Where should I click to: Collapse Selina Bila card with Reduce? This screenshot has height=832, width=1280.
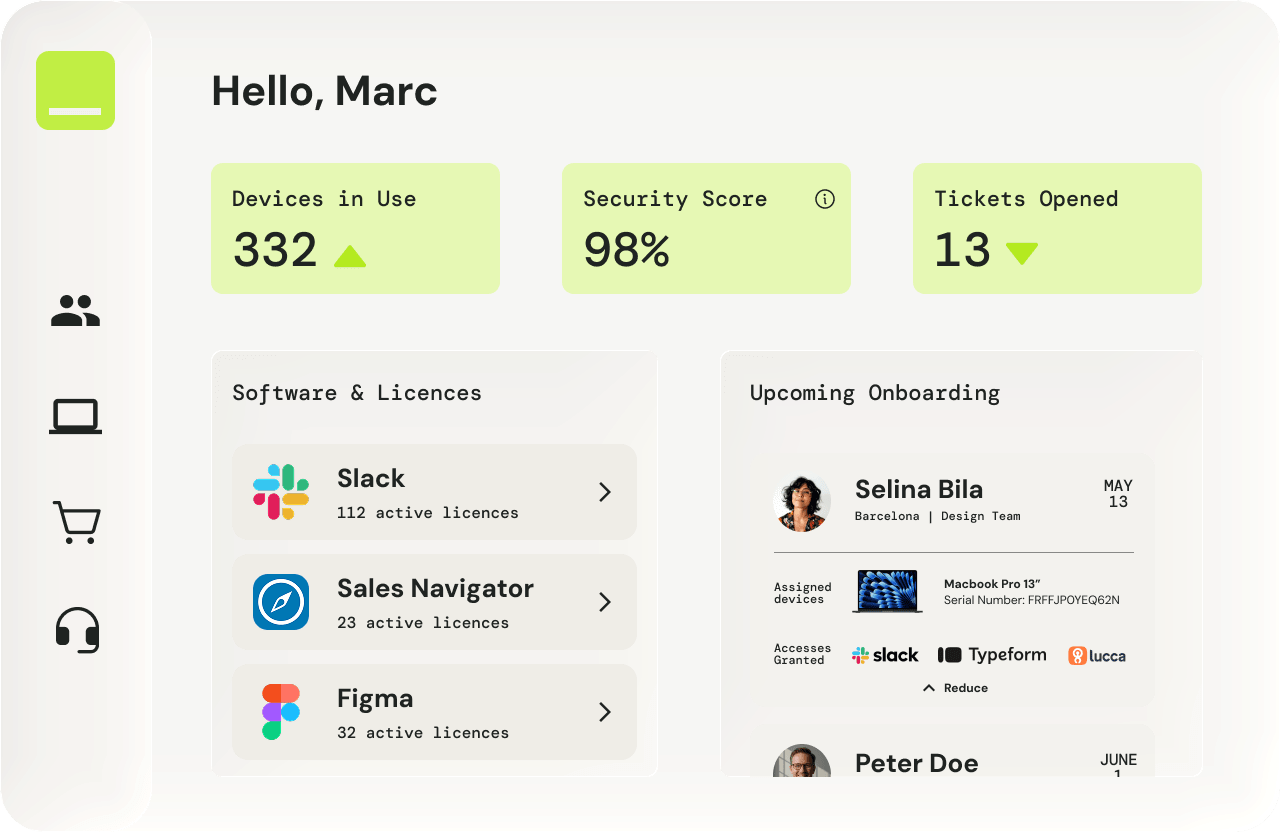[955, 688]
